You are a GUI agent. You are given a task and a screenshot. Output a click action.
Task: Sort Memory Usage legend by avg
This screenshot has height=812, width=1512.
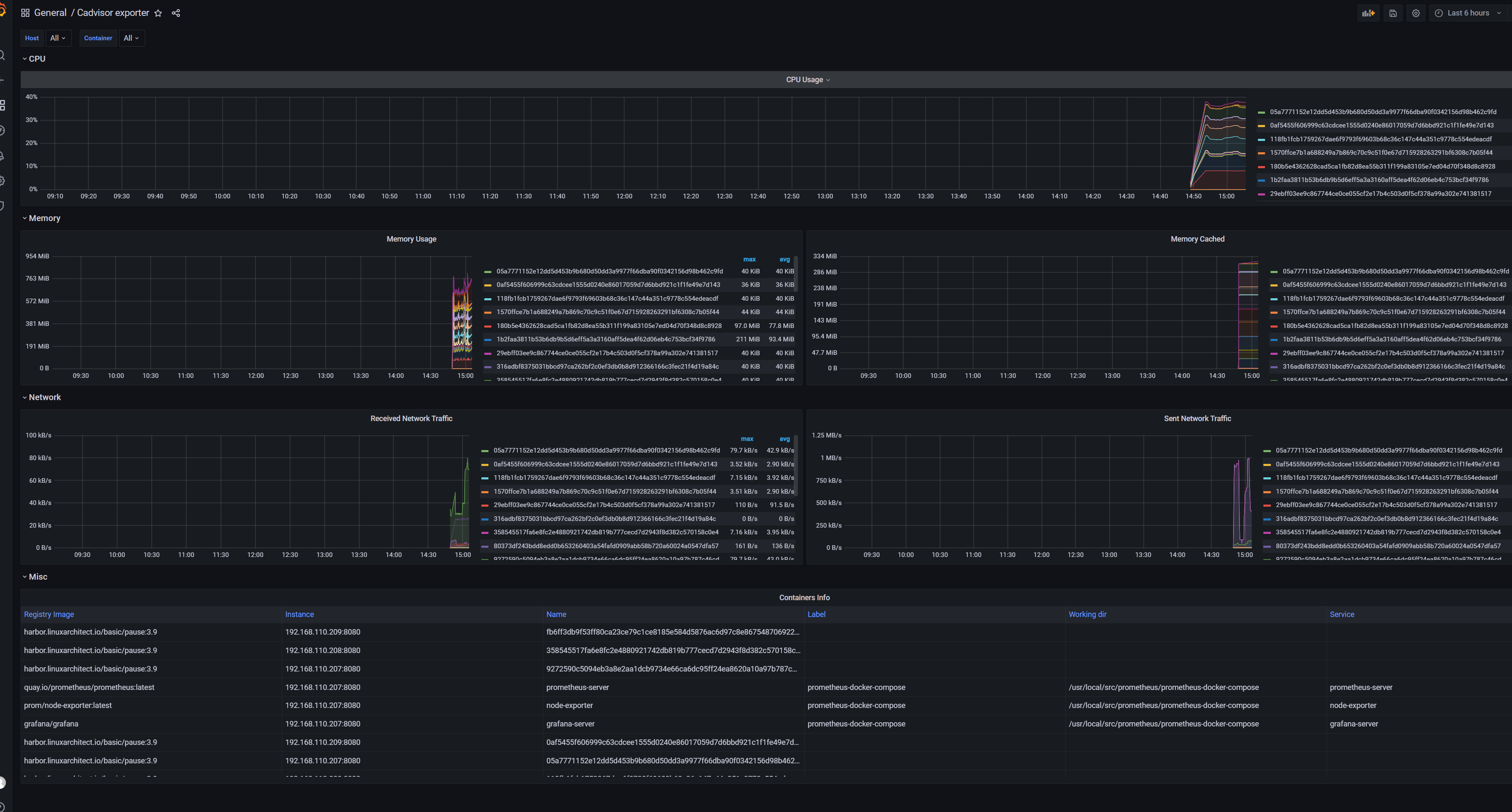pyautogui.click(x=785, y=260)
